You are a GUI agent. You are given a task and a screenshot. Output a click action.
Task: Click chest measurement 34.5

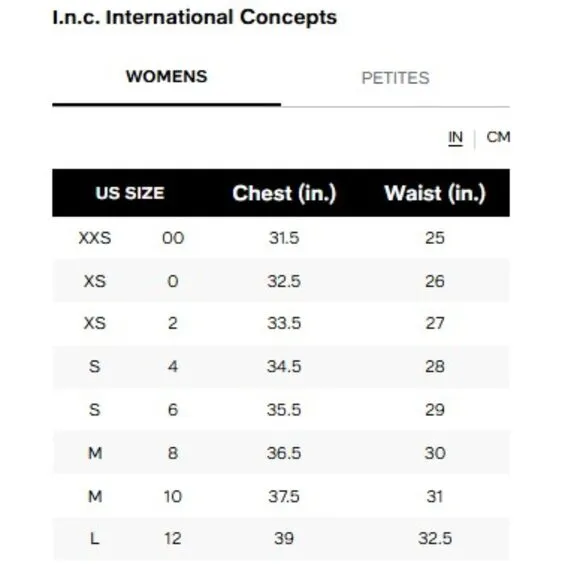tap(284, 367)
